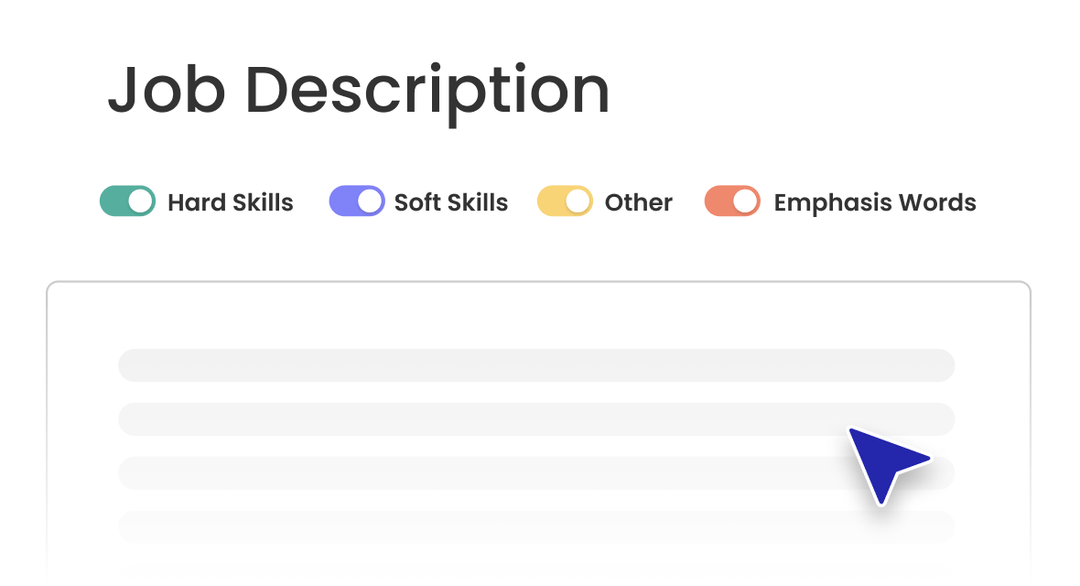
Task: Click the first placeholder text line
Action: pyautogui.click(x=537, y=365)
